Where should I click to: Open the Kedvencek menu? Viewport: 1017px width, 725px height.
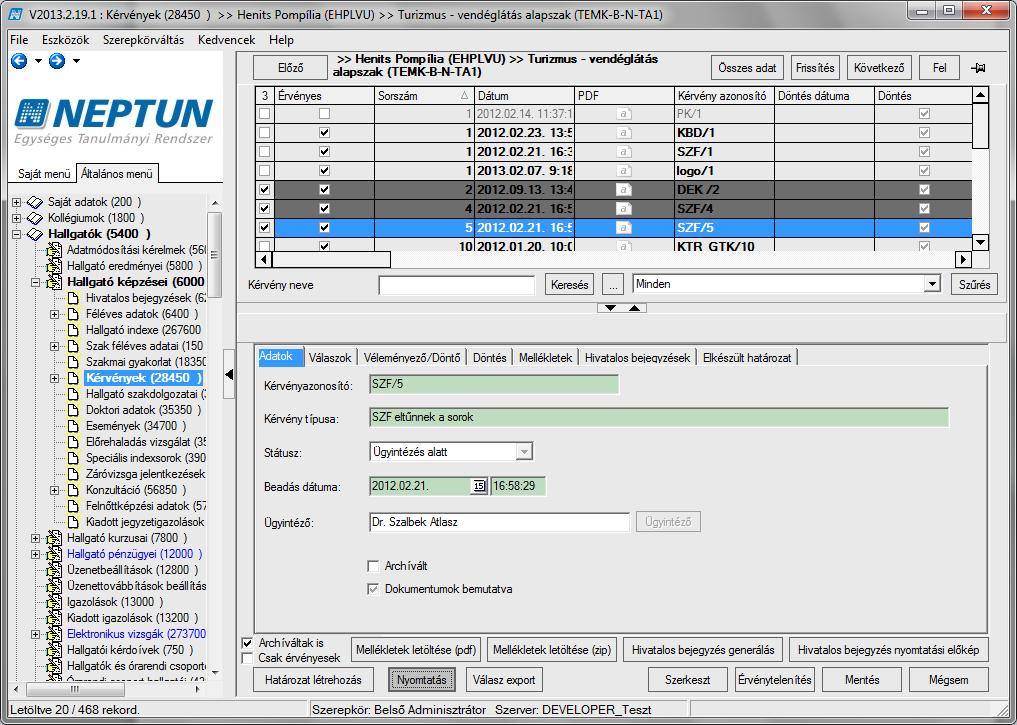pyautogui.click(x=226, y=40)
